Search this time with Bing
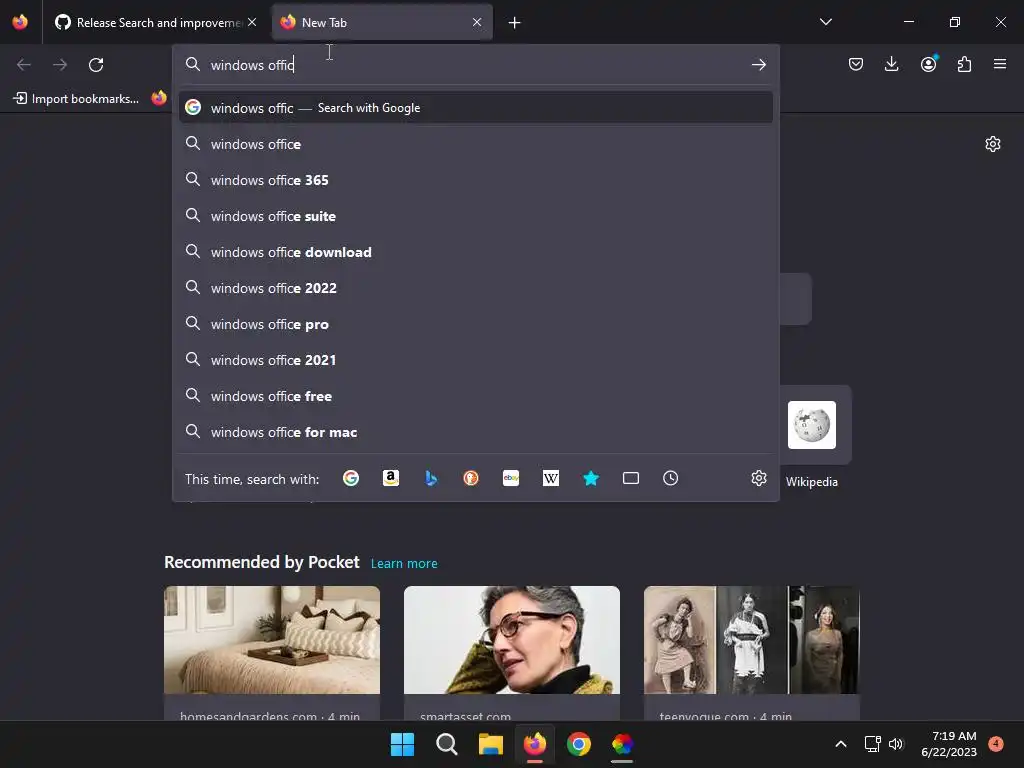 coord(431,479)
